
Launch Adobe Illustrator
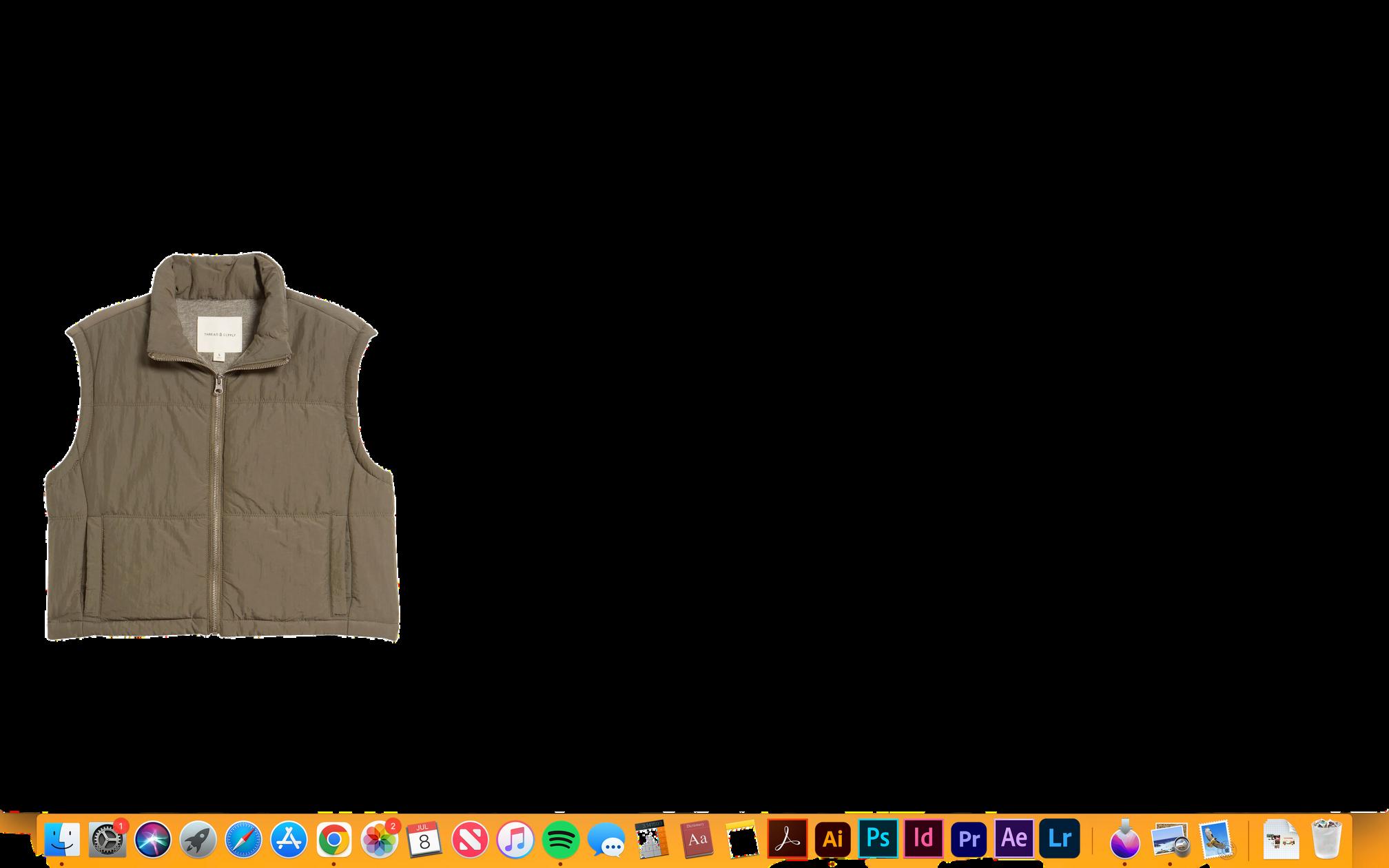(833, 839)
